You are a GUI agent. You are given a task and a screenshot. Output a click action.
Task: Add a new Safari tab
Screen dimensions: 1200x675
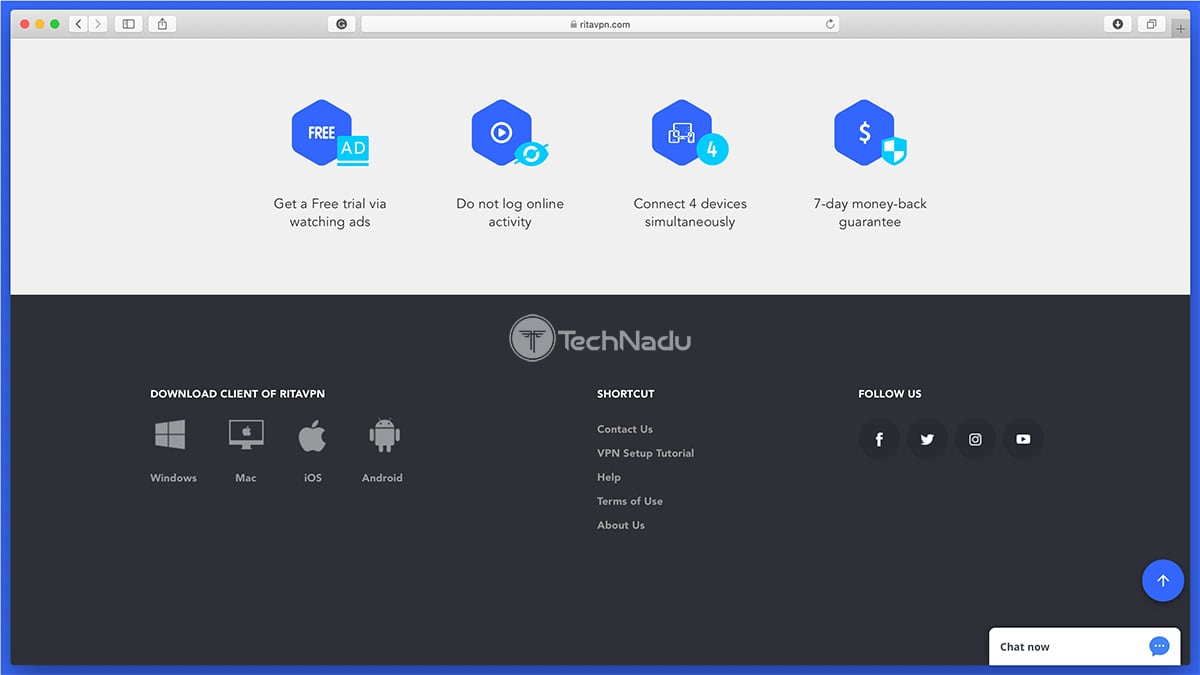coord(1181,27)
